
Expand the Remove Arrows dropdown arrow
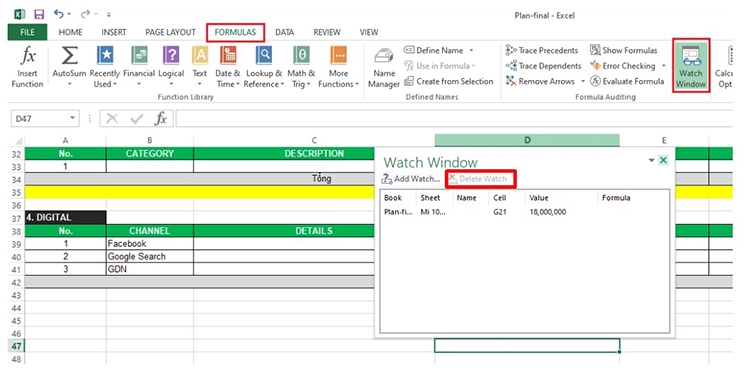tap(583, 81)
